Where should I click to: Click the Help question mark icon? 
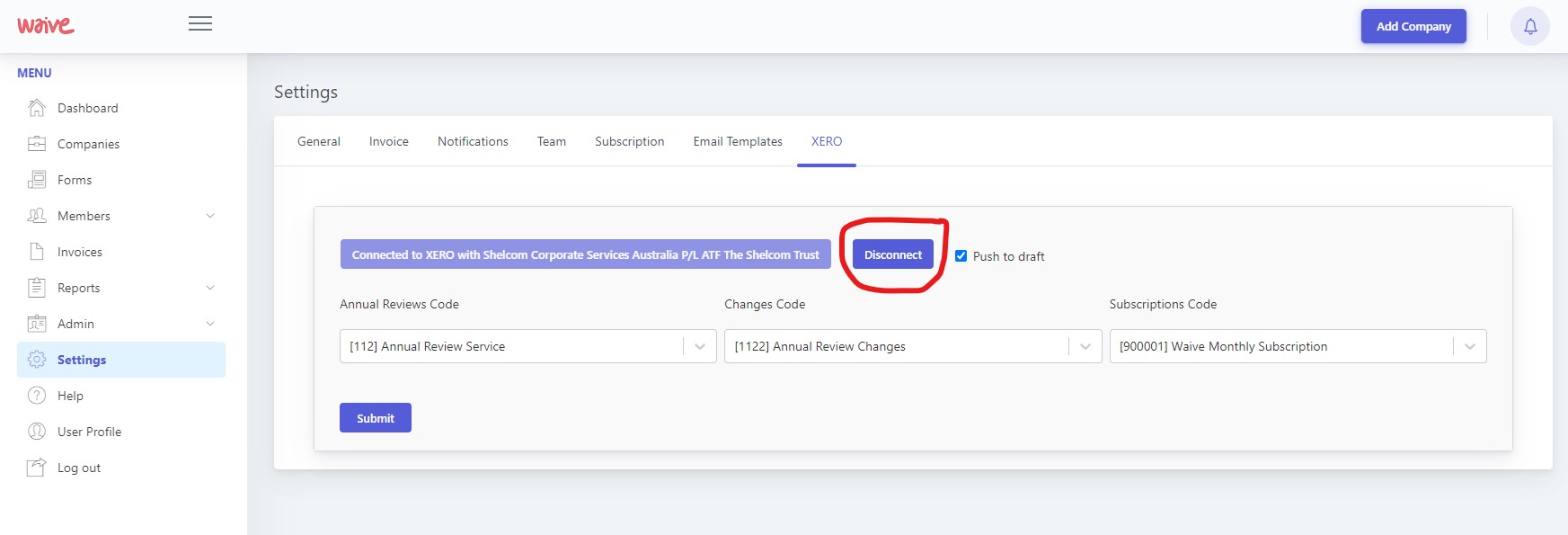click(x=37, y=396)
